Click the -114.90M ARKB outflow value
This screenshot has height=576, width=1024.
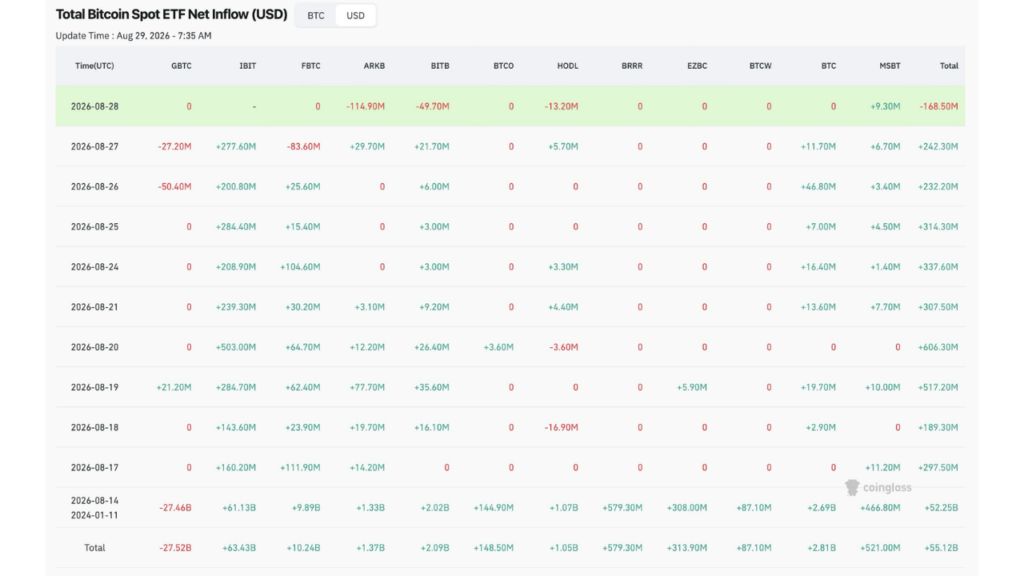(365, 106)
